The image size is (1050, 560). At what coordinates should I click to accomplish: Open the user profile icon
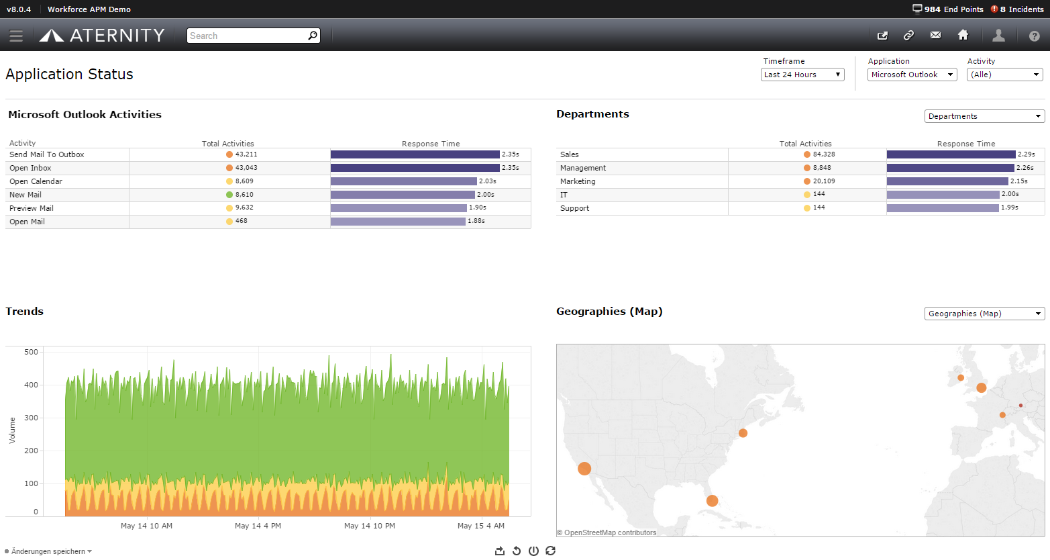pos(998,36)
